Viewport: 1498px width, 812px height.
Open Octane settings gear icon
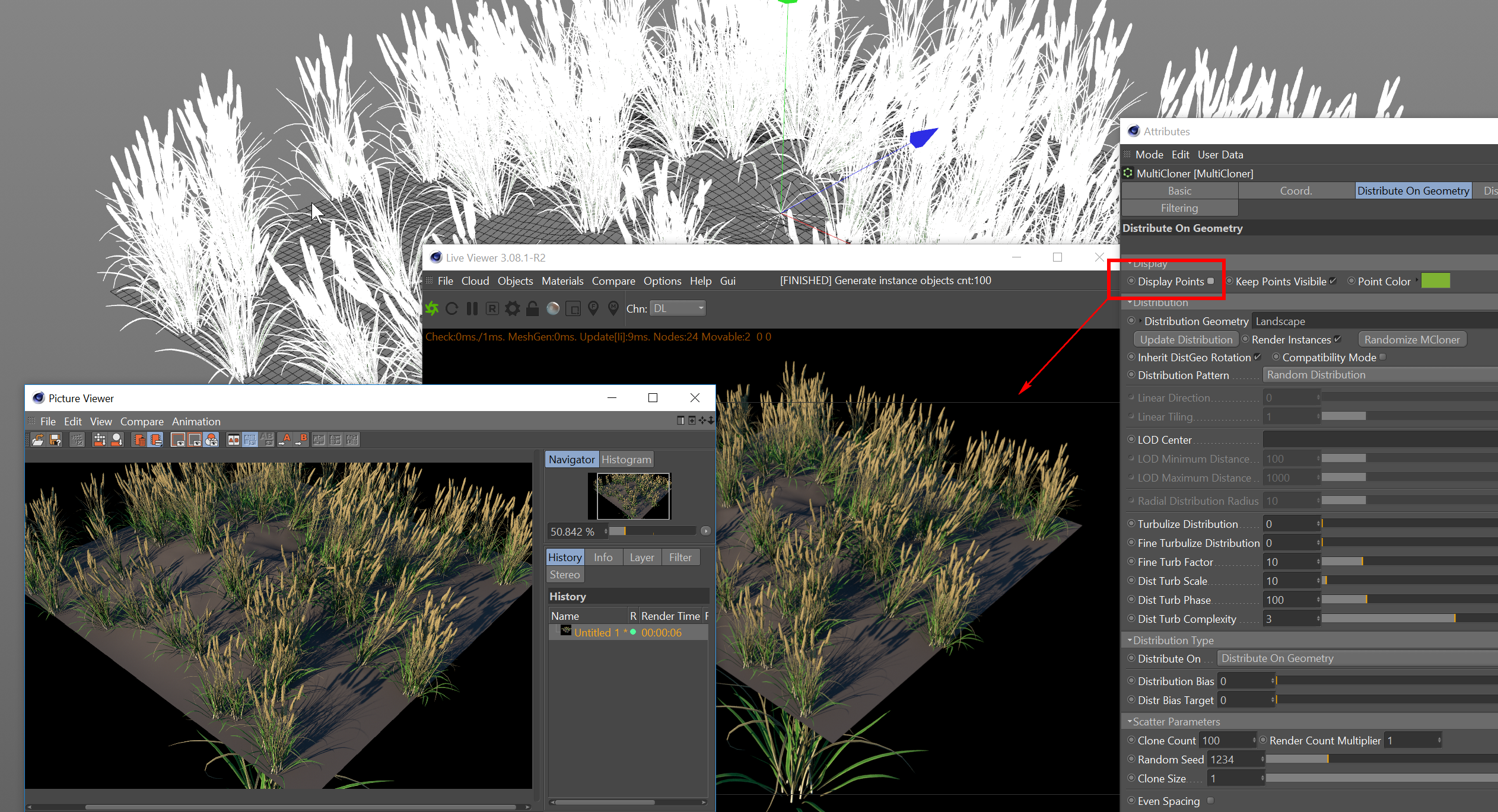512,308
